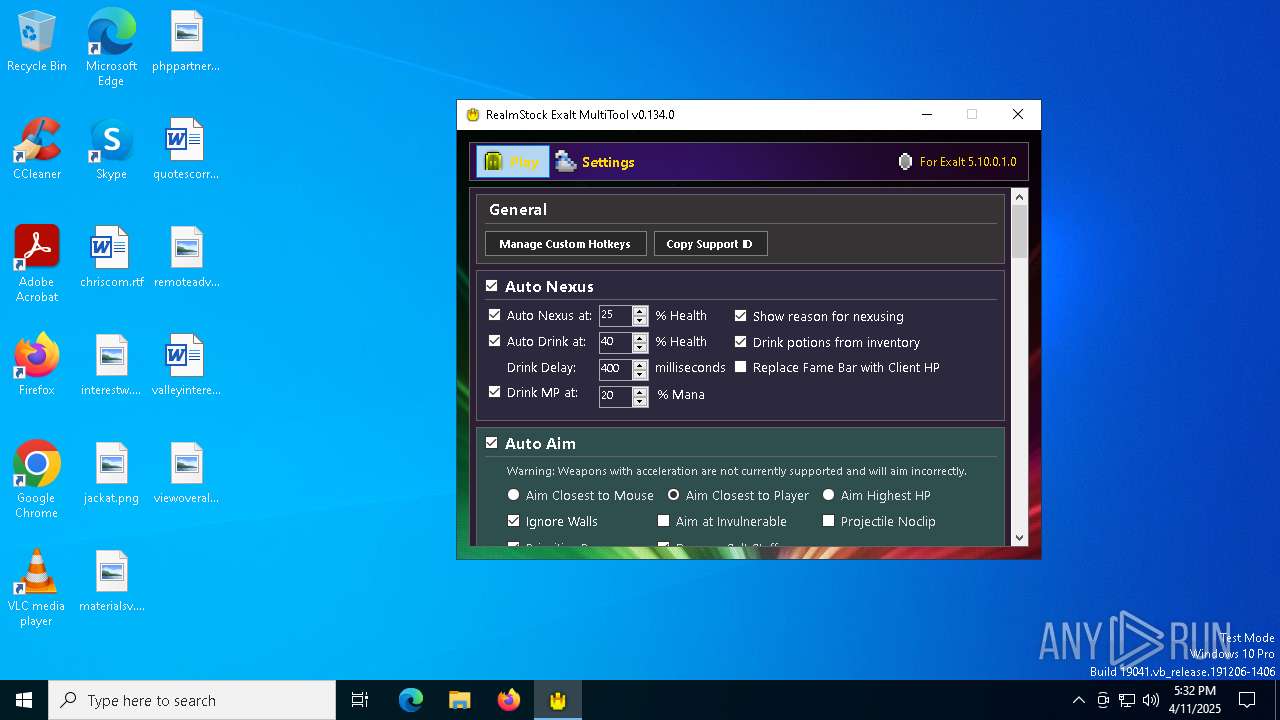Screen dimensions: 1280x720
Task: Toggle the Auto Nexus section checkbox
Action: tap(492, 286)
